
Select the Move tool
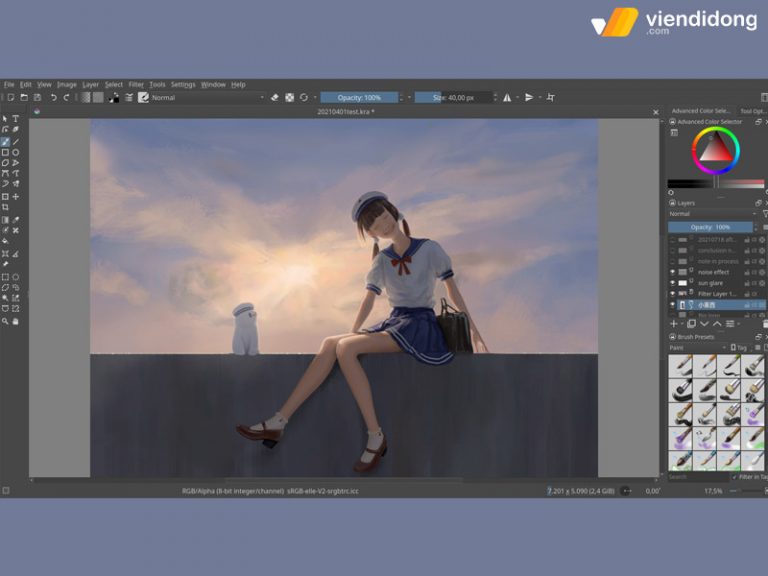click(16, 196)
